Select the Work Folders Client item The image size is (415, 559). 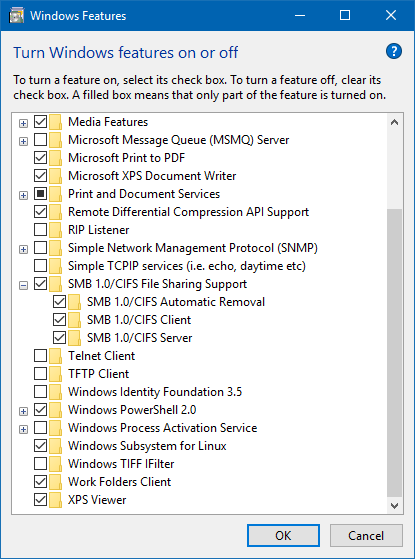(x=119, y=482)
